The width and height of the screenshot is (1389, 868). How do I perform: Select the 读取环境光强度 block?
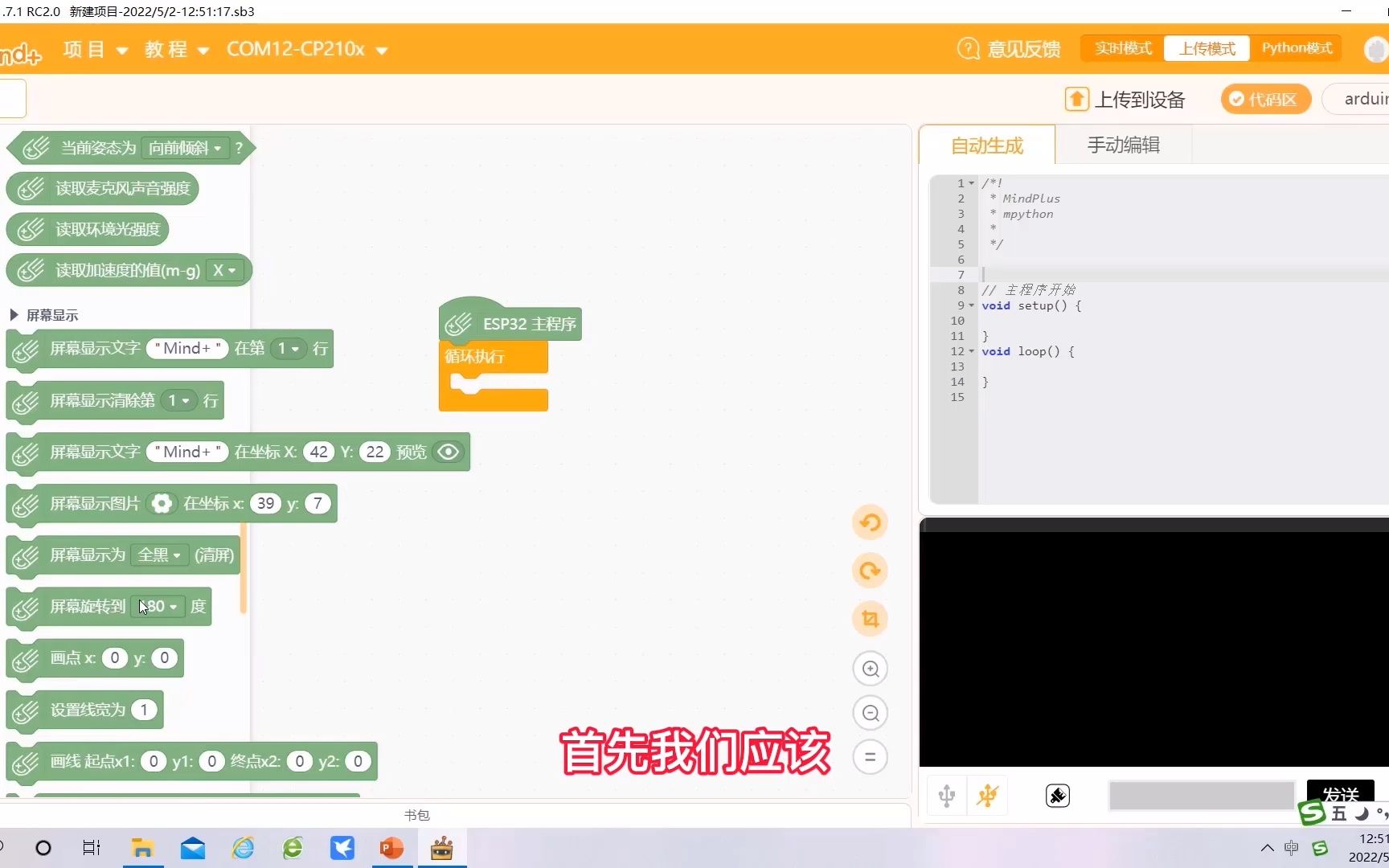click(x=88, y=230)
